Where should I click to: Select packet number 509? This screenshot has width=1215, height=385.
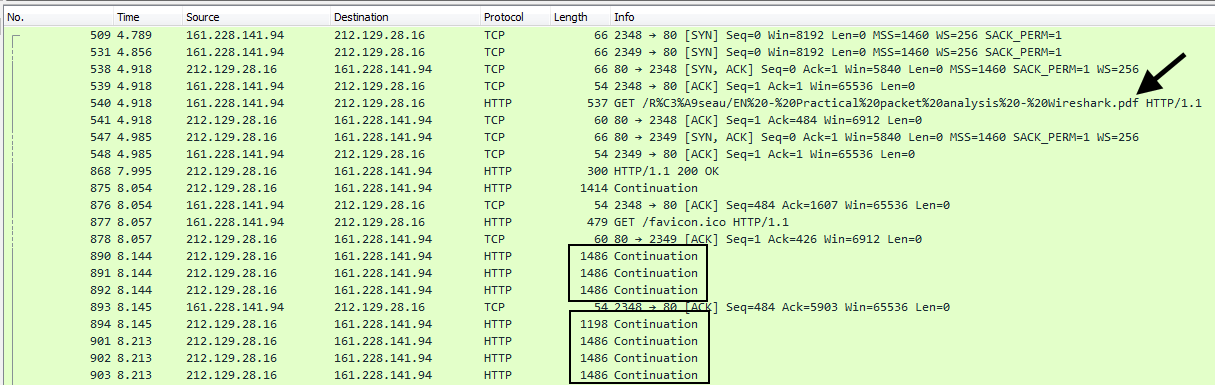tap(607, 35)
